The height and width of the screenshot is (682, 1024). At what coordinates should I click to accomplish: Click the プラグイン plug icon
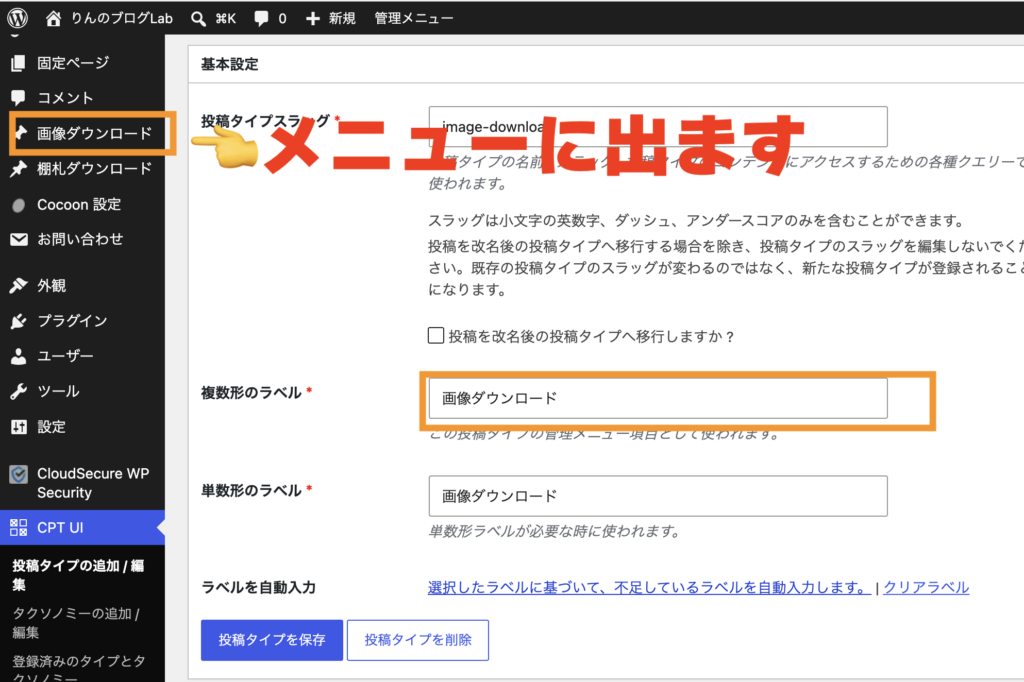click(x=18, y=321)
